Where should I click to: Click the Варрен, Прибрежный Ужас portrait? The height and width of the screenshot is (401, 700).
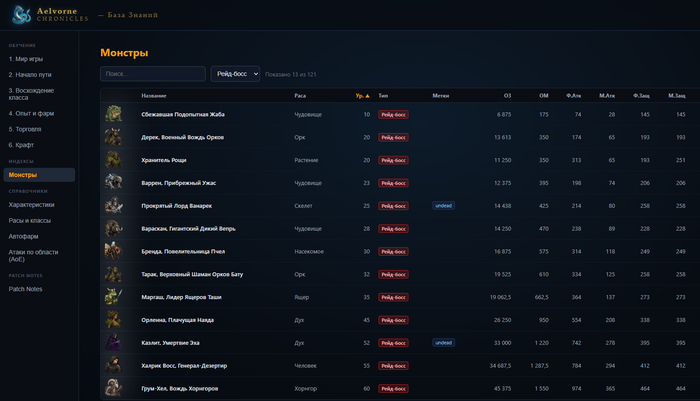coord(113,182)
